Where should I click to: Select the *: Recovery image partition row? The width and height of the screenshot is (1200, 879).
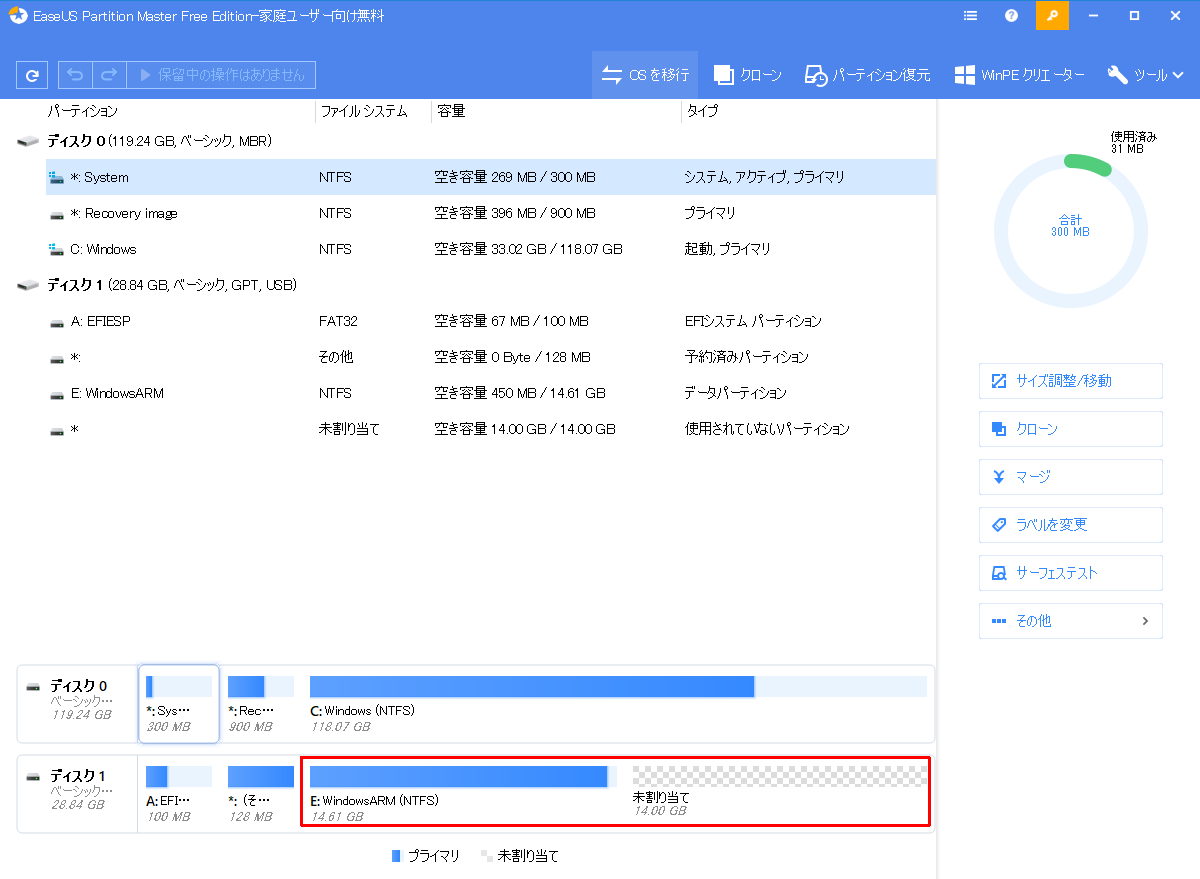(x=491, y=213)
